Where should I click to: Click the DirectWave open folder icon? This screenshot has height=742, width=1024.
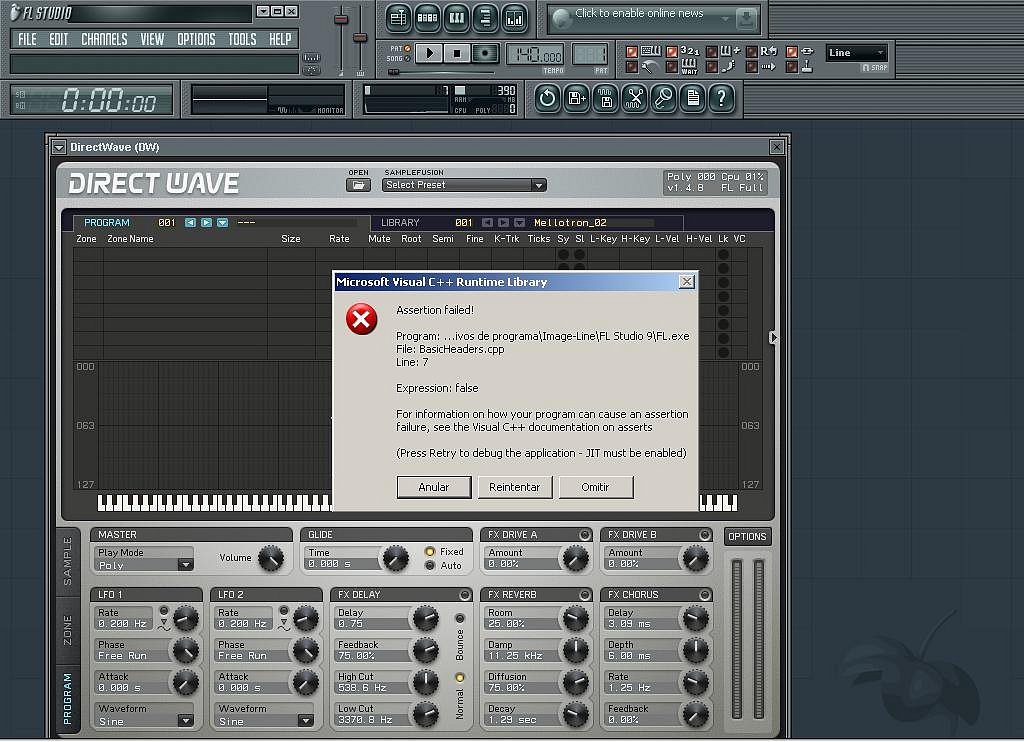358,185
